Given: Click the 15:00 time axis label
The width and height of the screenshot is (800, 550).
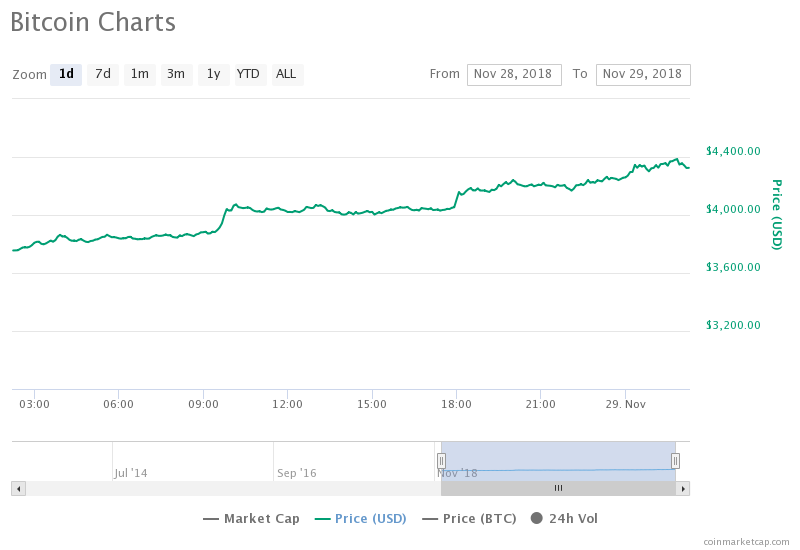Looking at the screenshot, I should coord(372,405).
